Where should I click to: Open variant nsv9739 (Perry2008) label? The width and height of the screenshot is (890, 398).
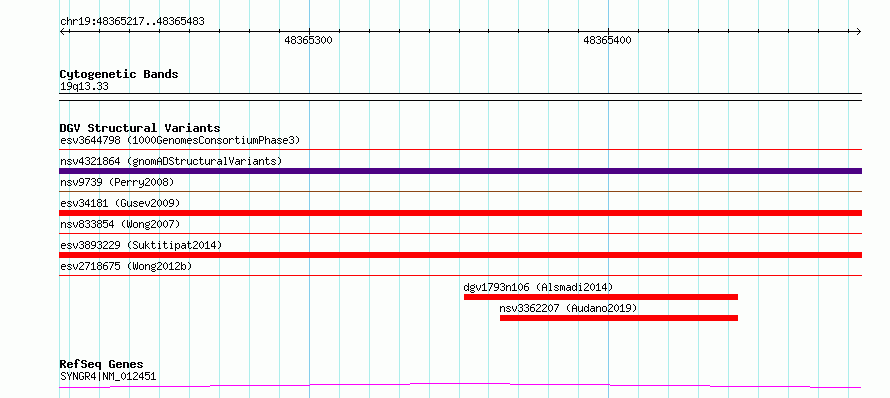click(117, 182)
